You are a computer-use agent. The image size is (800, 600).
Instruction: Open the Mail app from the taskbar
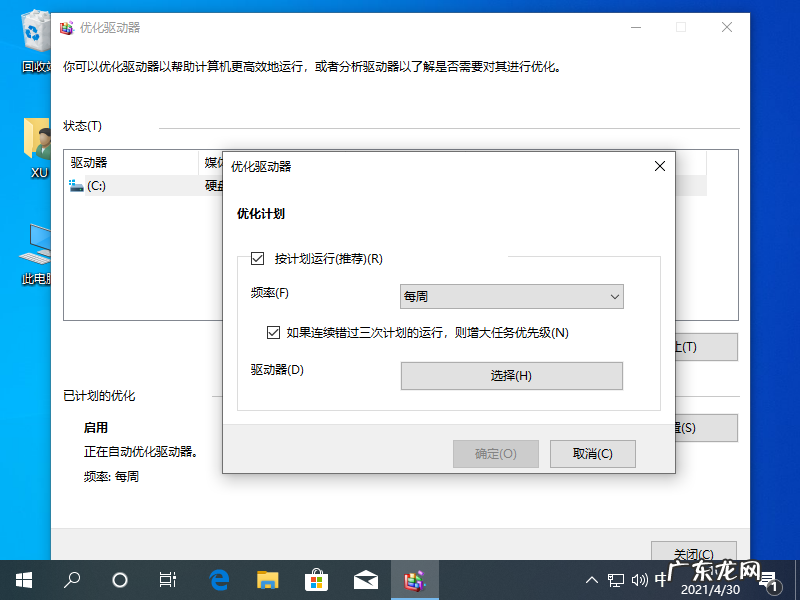coord(365,579)
